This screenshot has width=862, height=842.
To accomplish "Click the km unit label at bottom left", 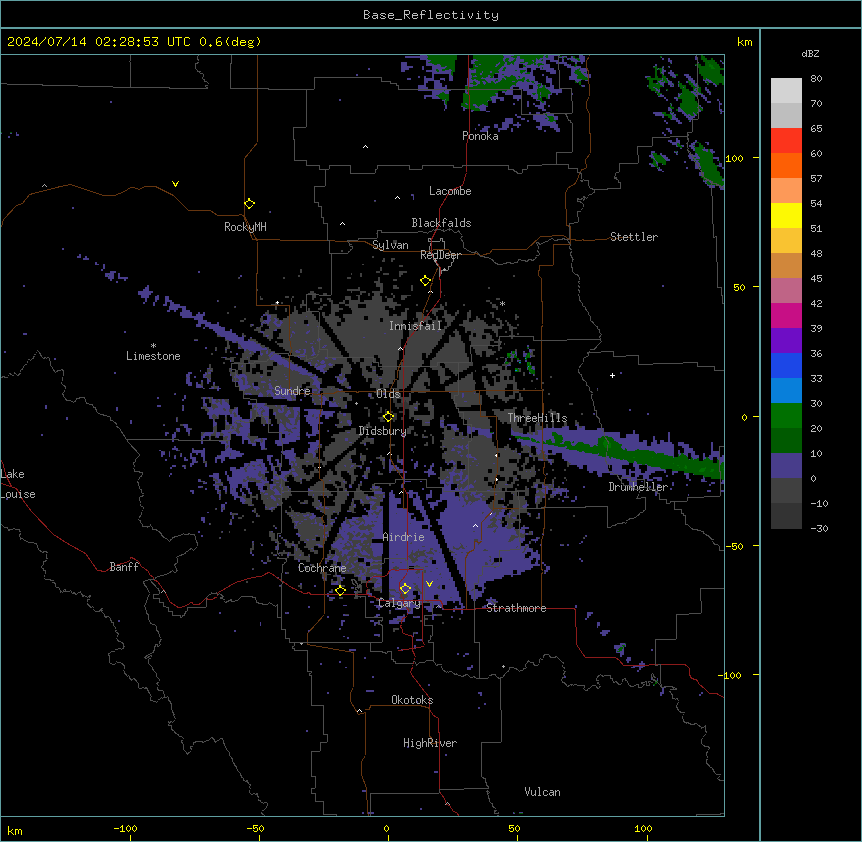I will coord(15,830).
